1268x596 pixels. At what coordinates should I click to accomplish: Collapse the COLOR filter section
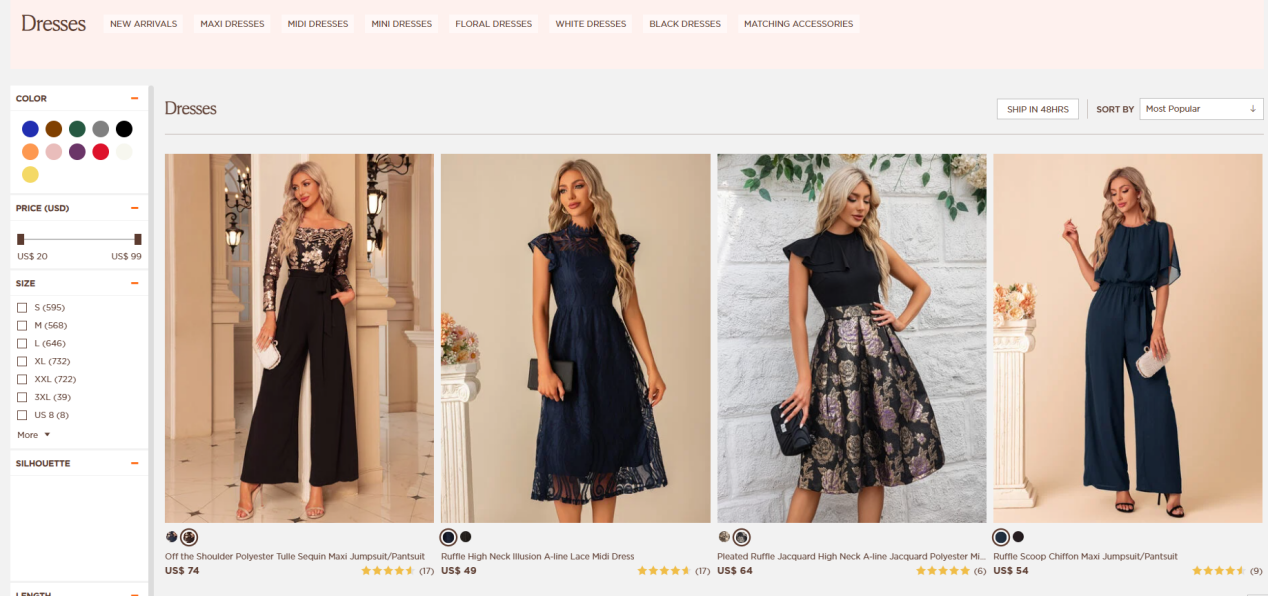[x=134, y=99]
